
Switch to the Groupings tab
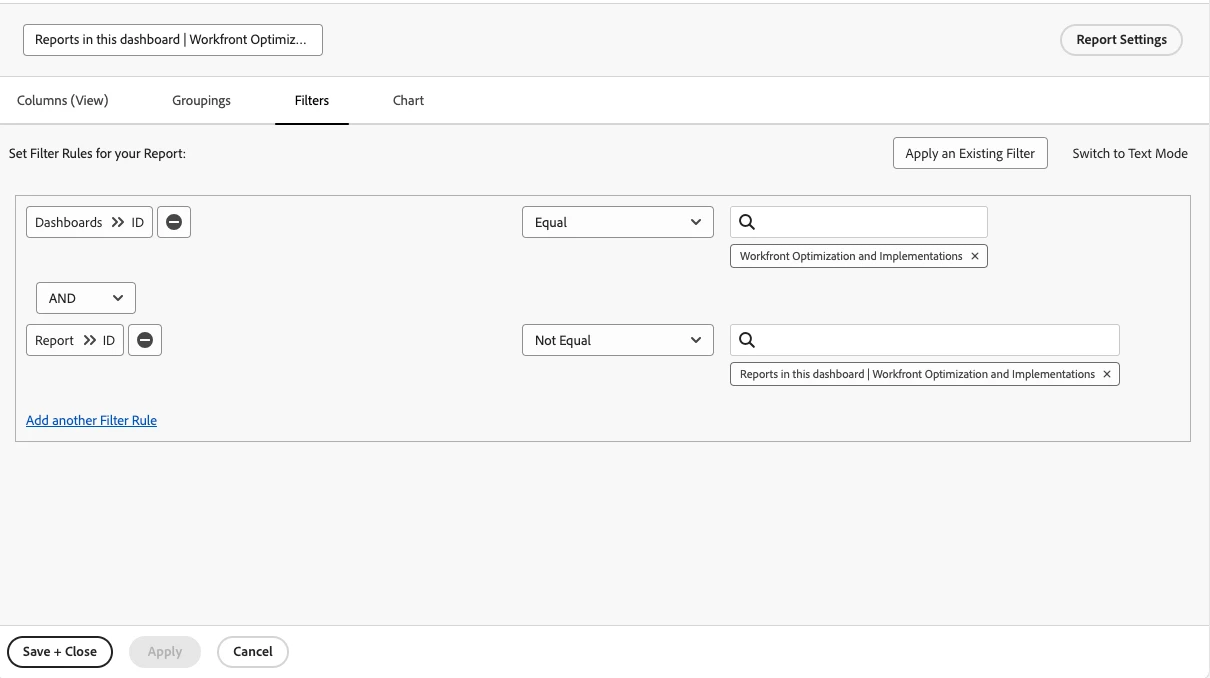click(x=201, y=100)
